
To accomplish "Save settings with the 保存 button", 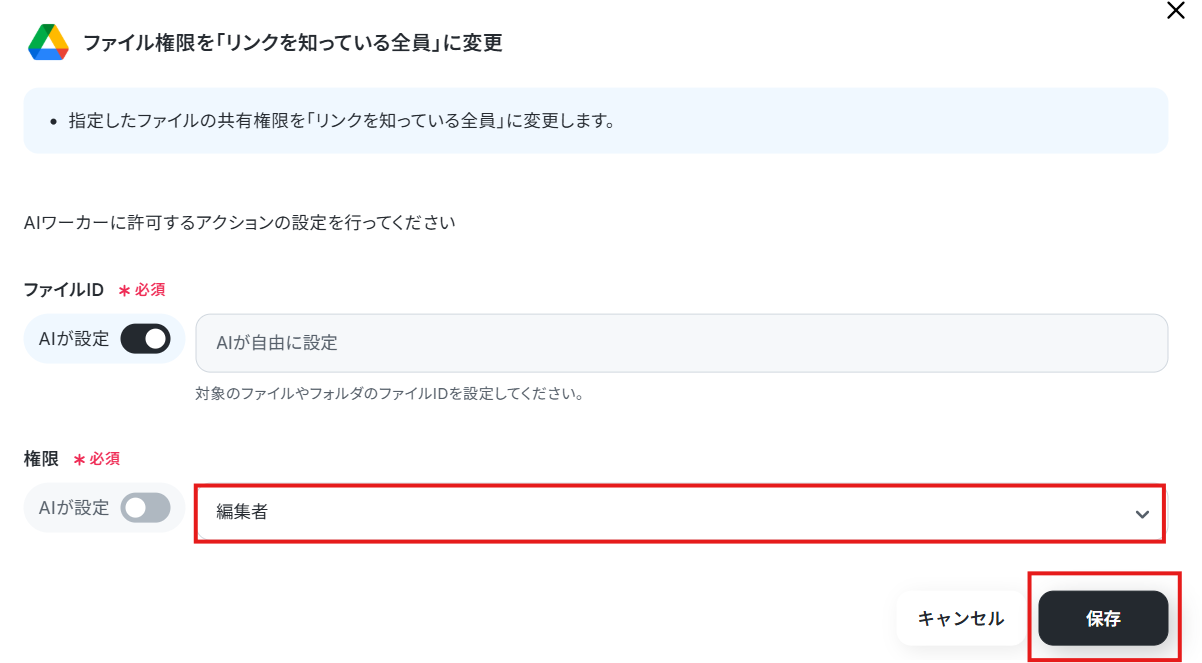I will pyautogui.click(x=1103, y=618).
